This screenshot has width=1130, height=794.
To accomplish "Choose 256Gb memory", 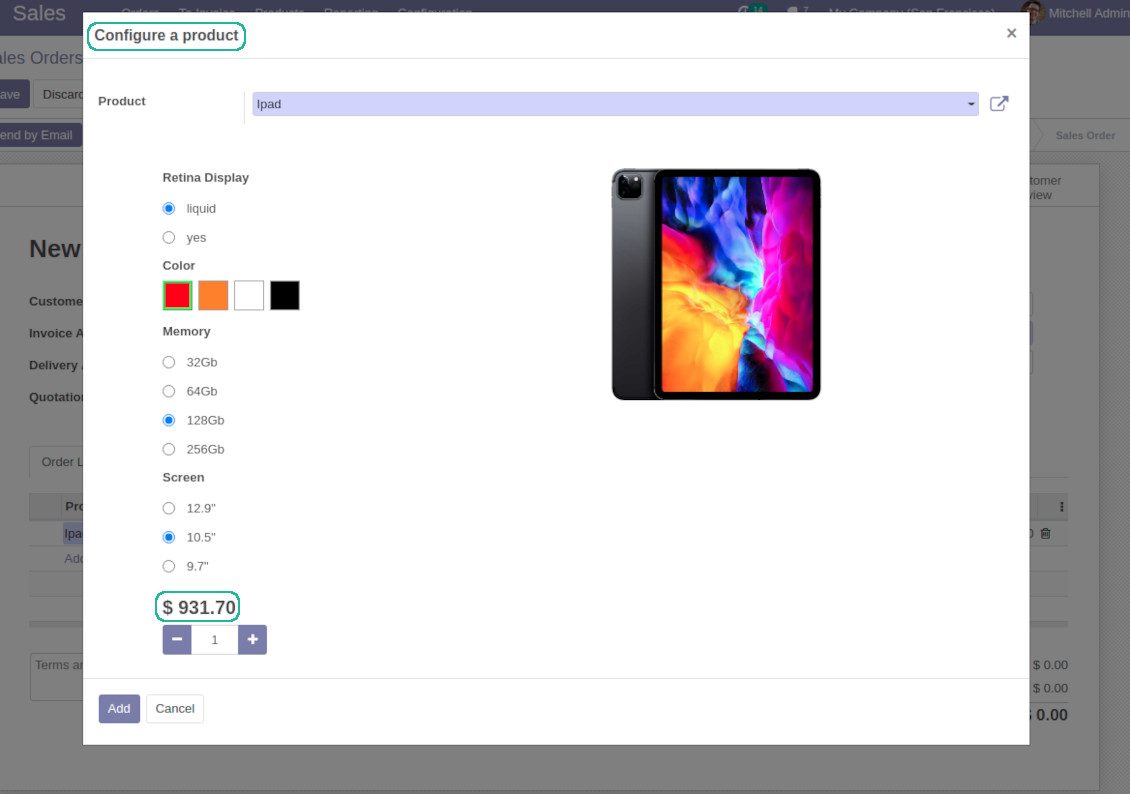I will 169,449.
